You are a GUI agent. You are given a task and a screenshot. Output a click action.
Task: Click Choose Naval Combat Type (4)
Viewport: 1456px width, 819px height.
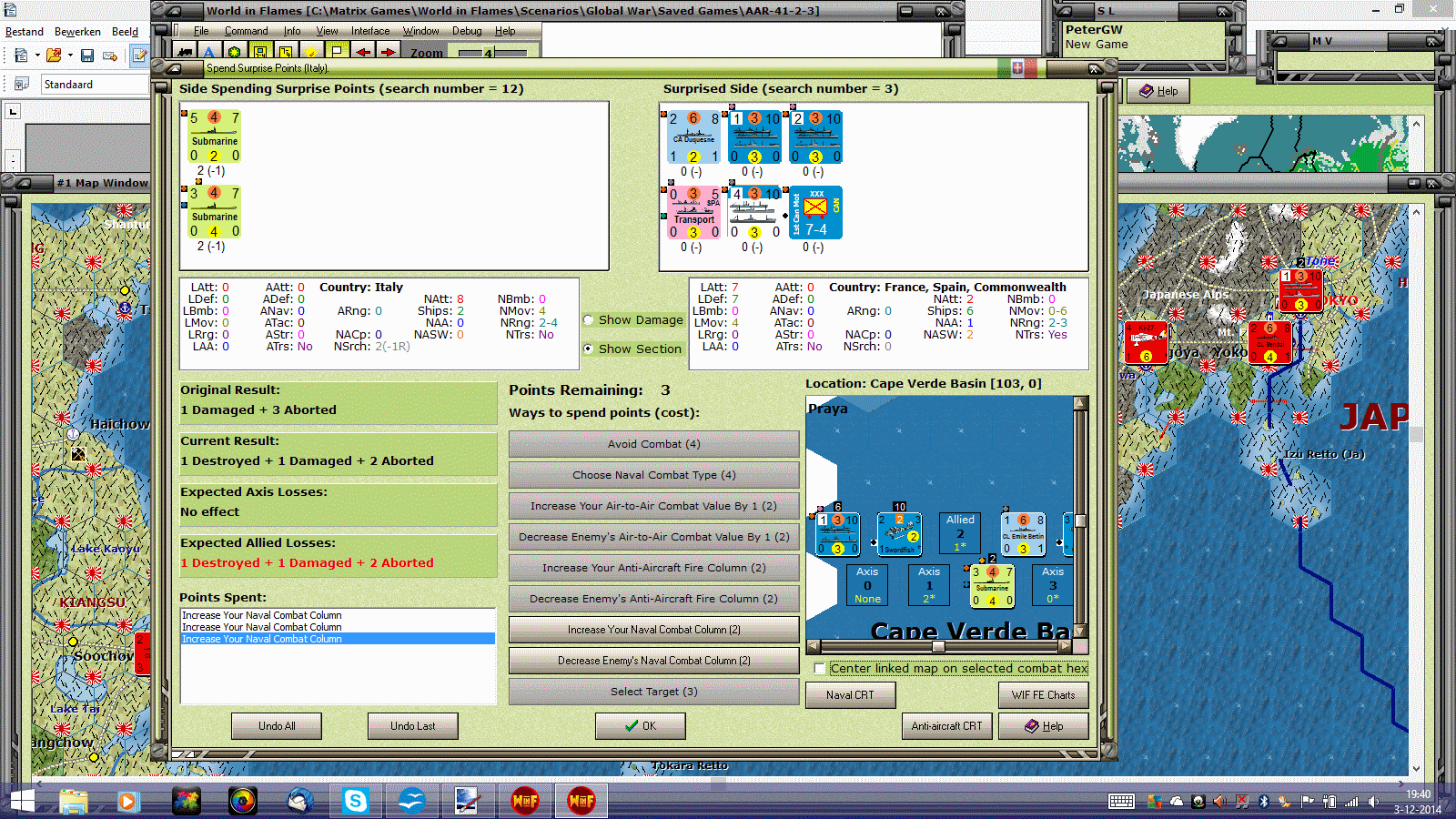click(654, 475)
